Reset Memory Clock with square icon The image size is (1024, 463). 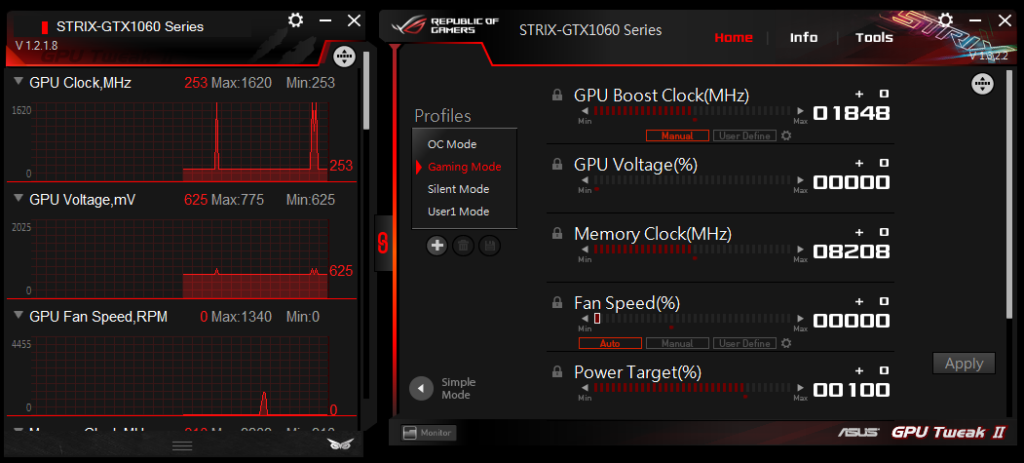(884, 232)
